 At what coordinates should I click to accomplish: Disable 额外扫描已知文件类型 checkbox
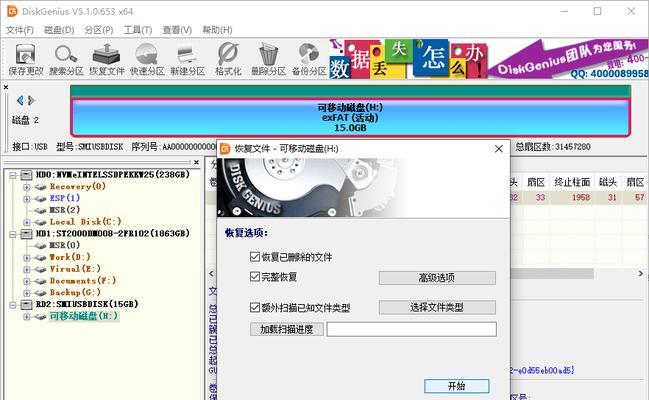tap(254, 307)
